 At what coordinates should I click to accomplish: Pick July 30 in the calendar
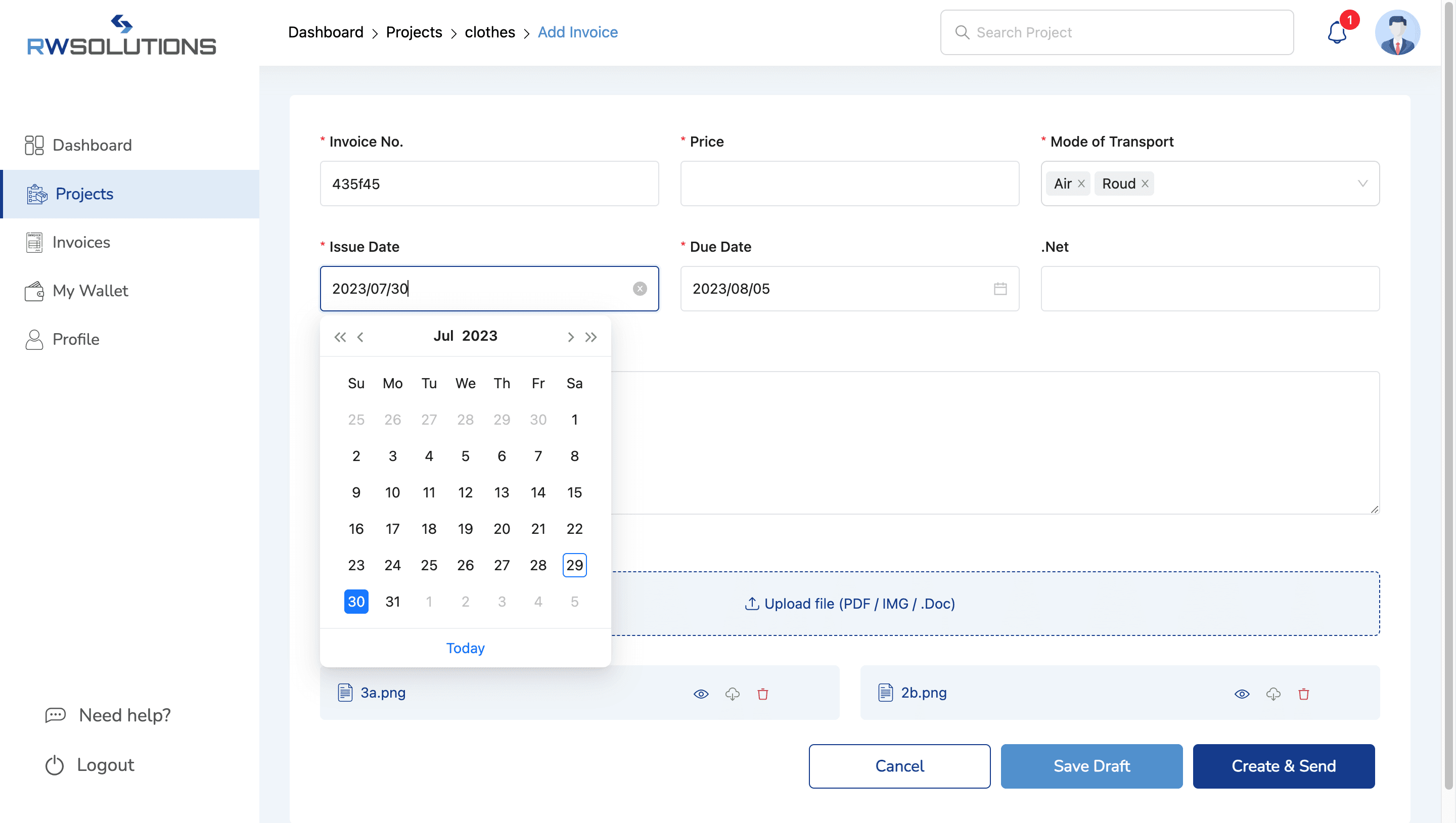(356, 602)
